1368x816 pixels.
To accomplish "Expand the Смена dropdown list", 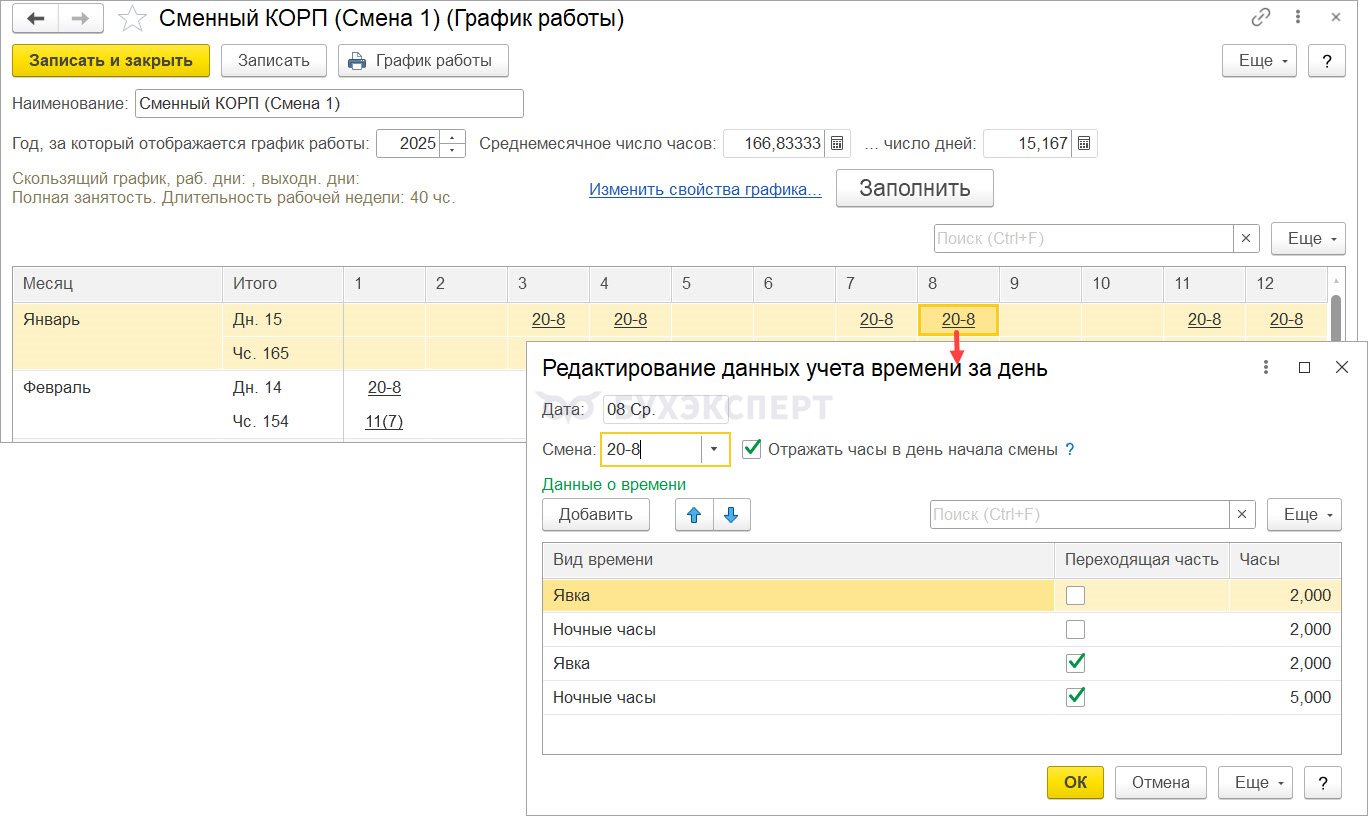I will (714, 450).
